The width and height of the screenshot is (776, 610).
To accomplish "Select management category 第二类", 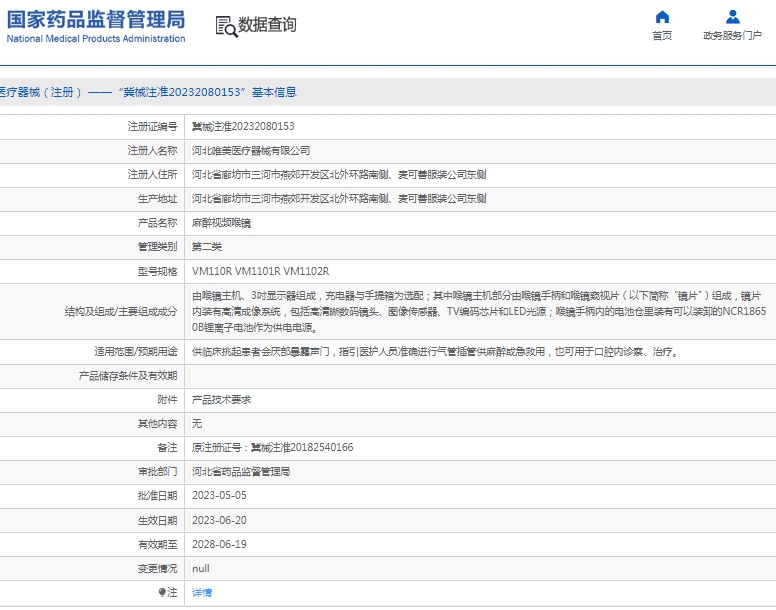I will (x=207, y=246).
